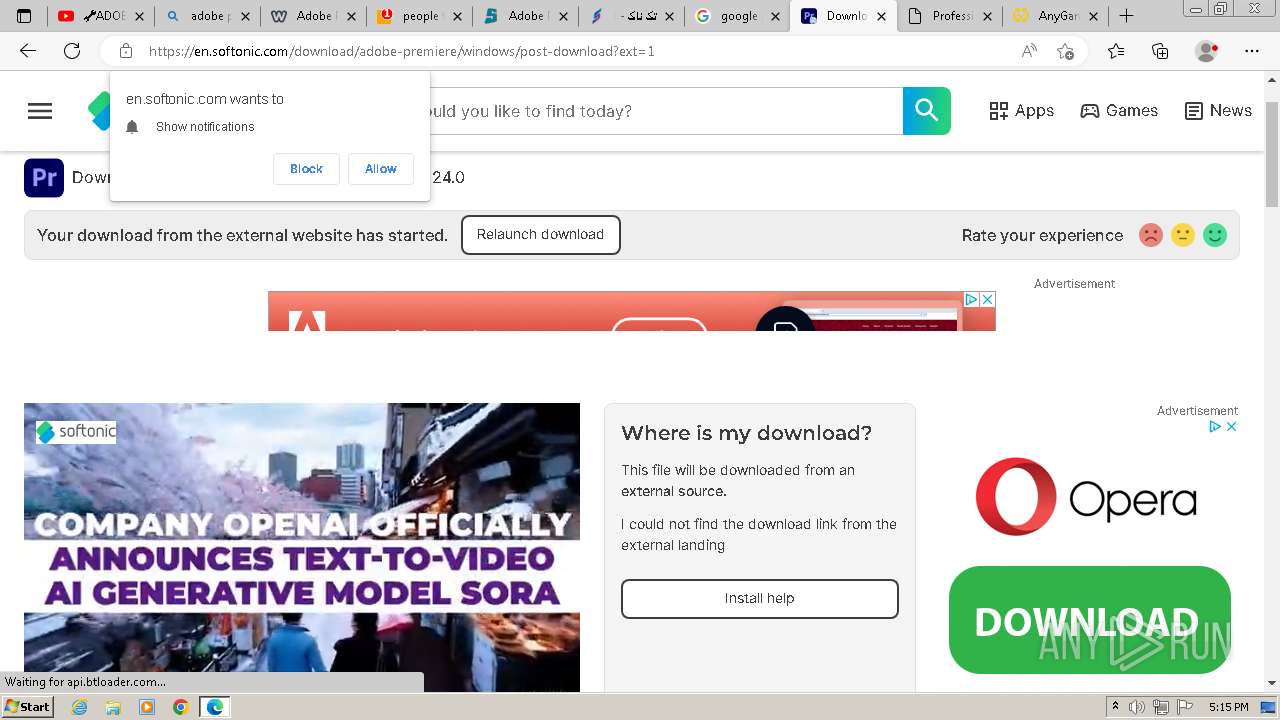
Task: Play the Softonic Sora video thumbnail
Action: (x=302, y=547)
